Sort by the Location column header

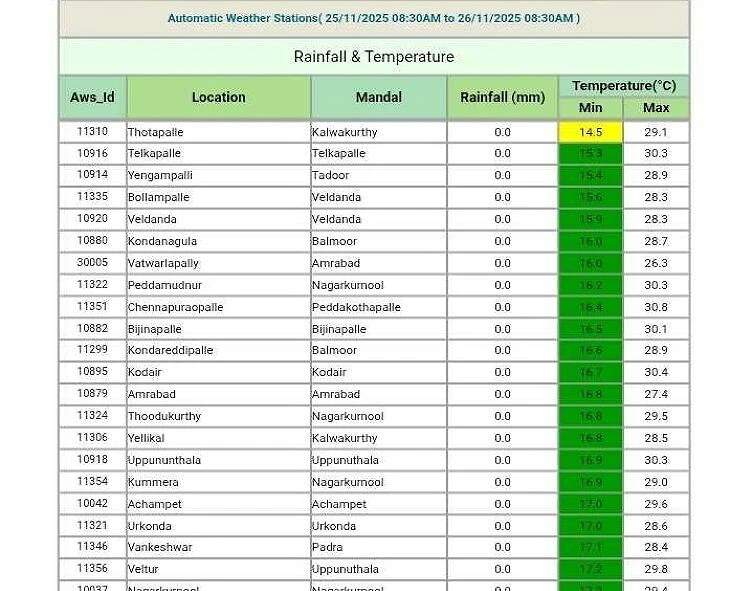[x=218, y=97]
